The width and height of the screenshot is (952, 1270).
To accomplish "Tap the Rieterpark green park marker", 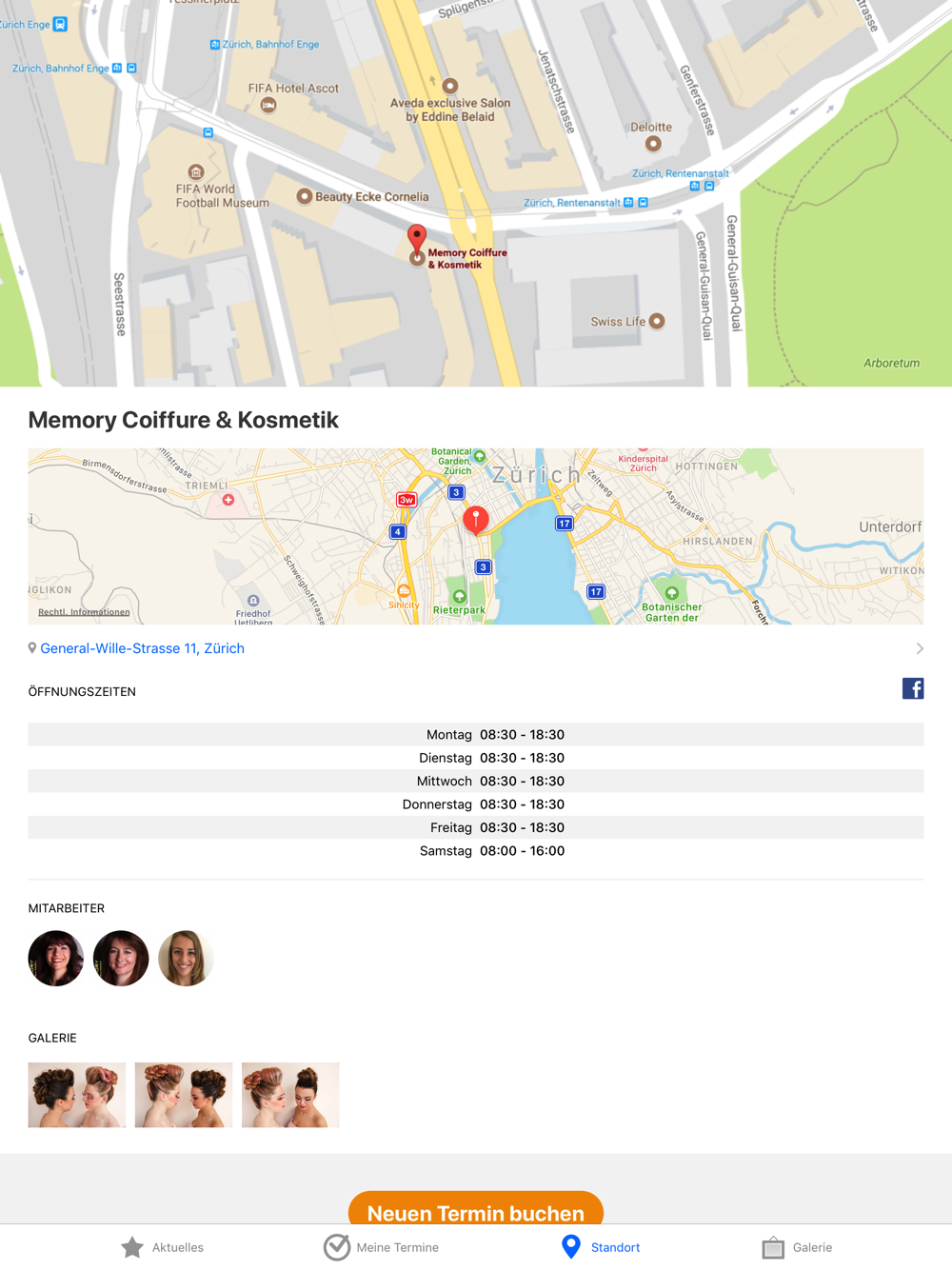I will click(460, 597).
